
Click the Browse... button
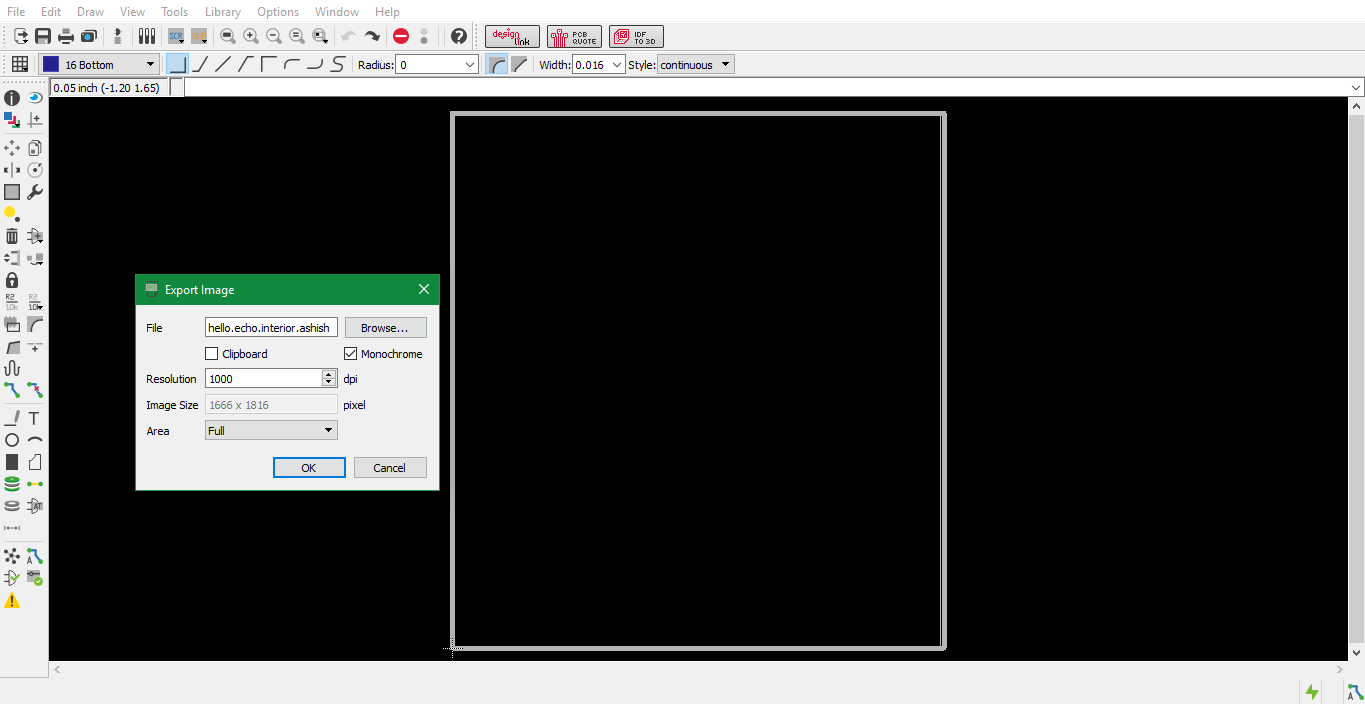pos(385,328)
